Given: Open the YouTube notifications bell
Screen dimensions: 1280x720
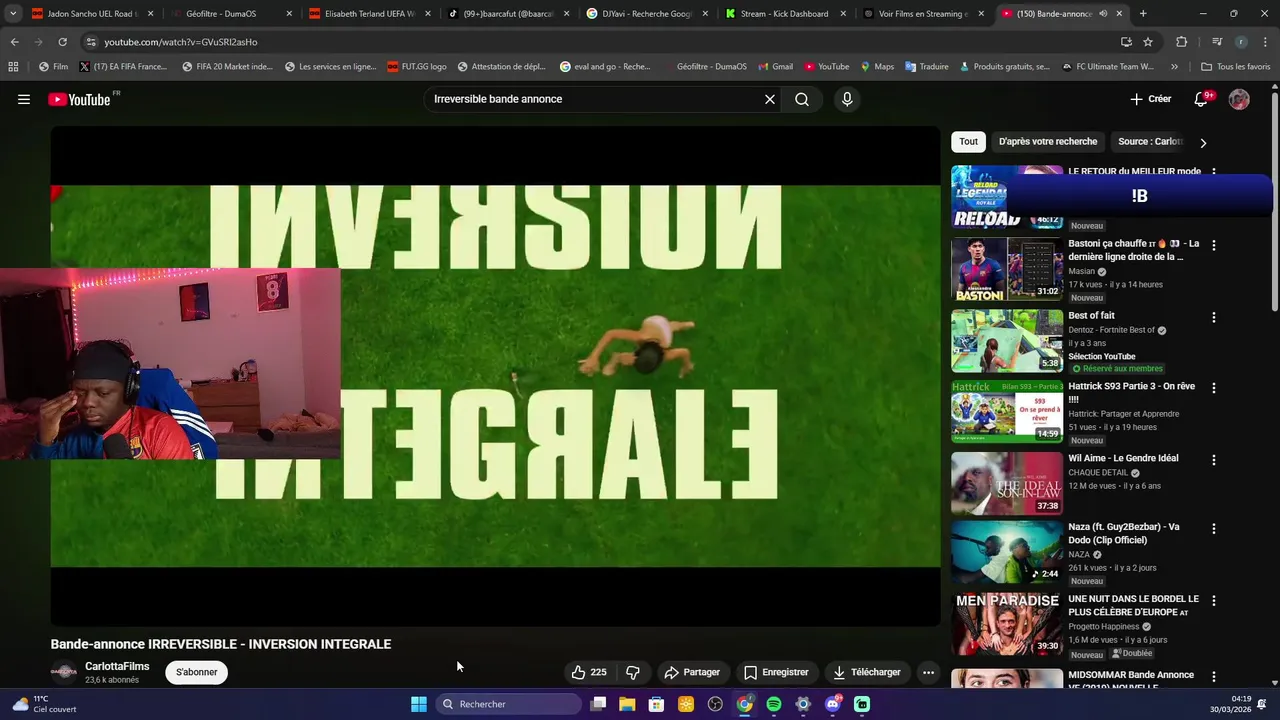Looking at the screenshot, I should pyautogui.click(x=1201, y=99).
